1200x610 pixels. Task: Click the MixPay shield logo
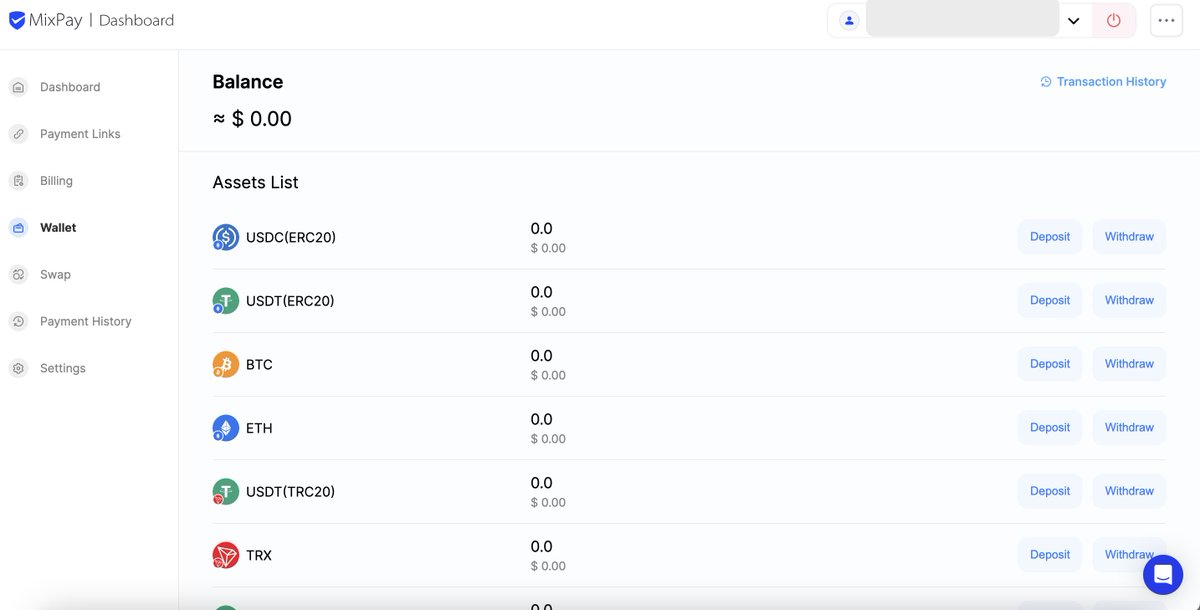(x=17, y=20)
